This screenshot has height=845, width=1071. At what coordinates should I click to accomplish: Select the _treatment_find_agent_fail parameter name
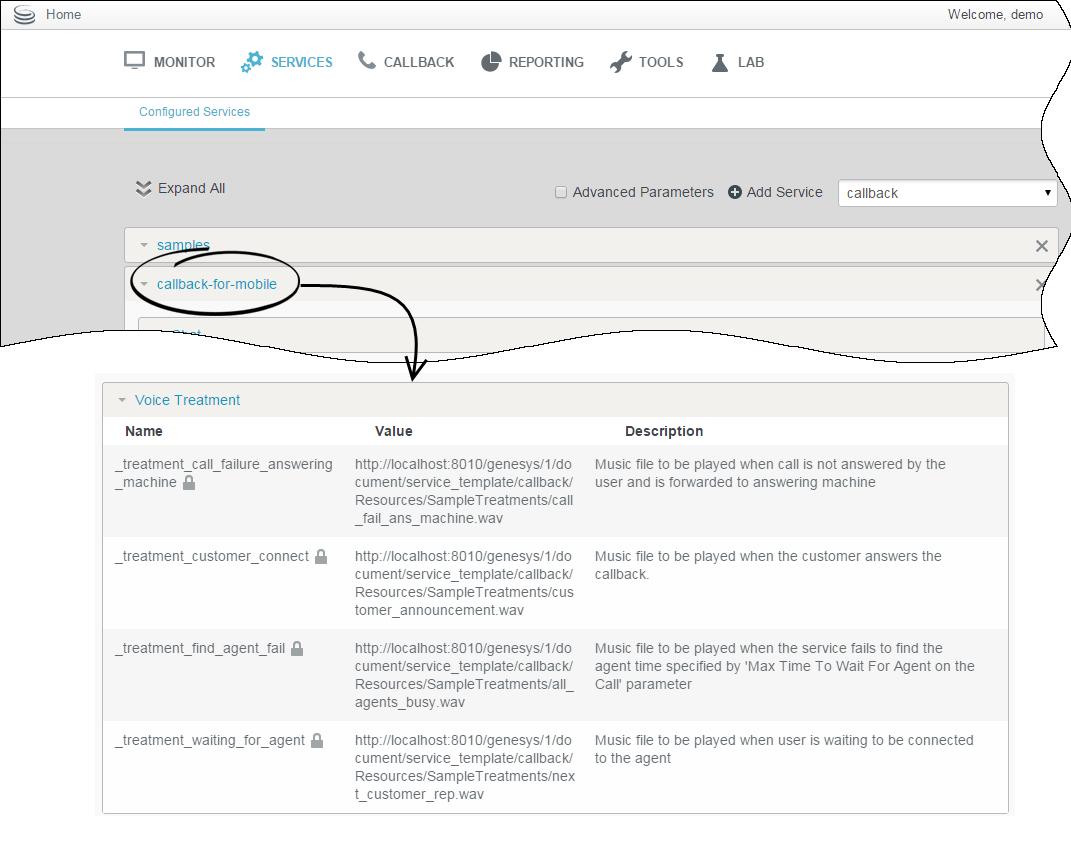tap(200, 649)
